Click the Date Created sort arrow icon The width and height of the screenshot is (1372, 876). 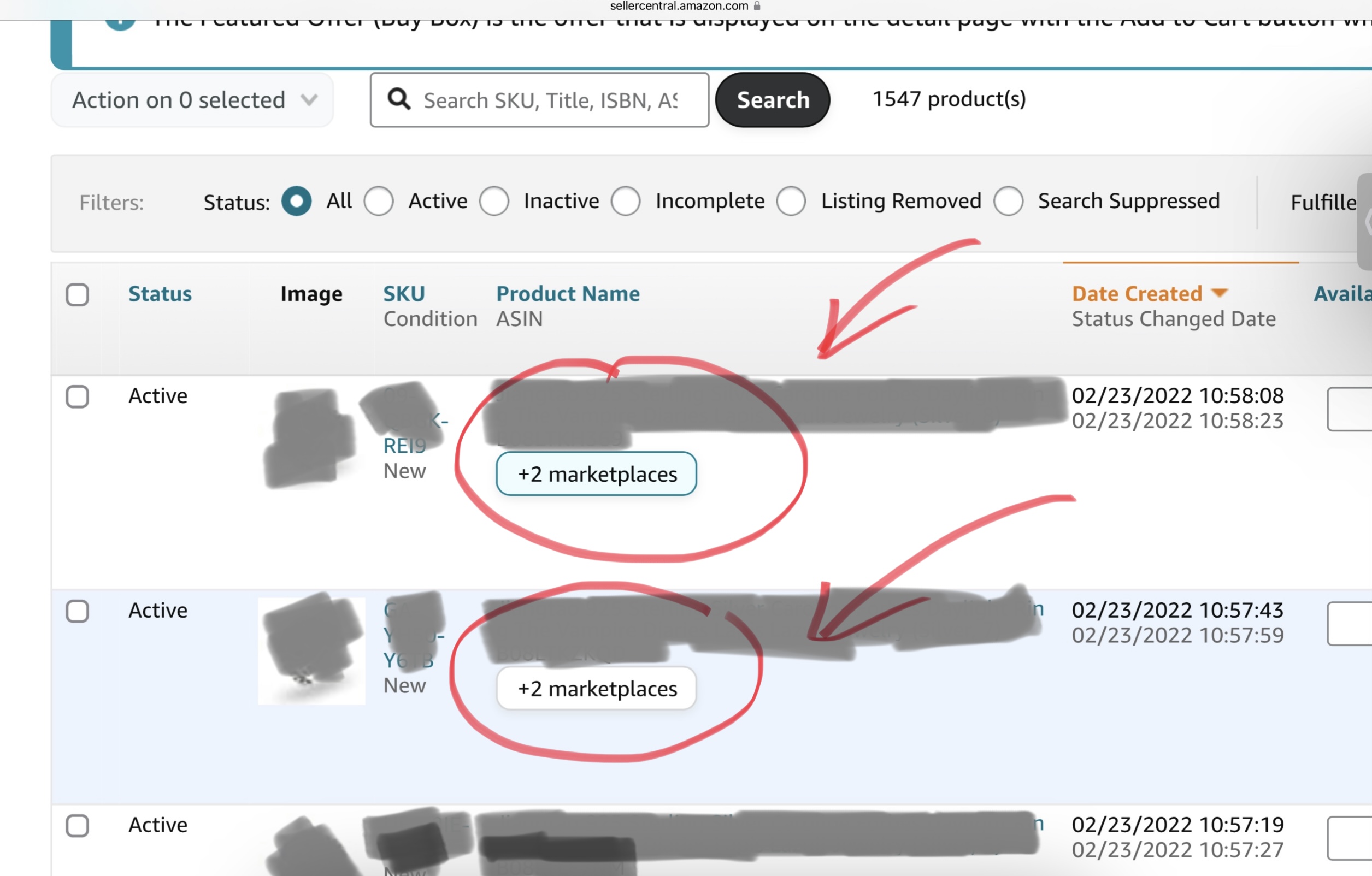1220,293
